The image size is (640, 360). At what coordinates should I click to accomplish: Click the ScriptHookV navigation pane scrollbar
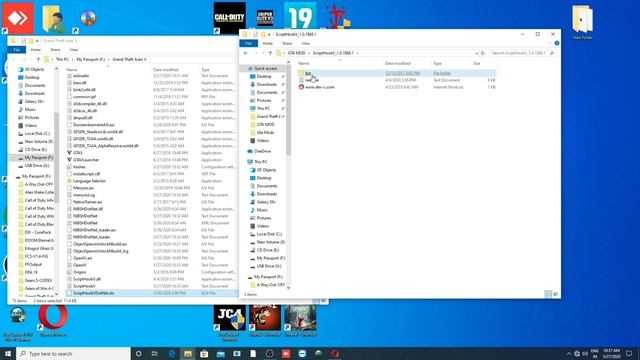pyautogui.click(x=289, y=110)
